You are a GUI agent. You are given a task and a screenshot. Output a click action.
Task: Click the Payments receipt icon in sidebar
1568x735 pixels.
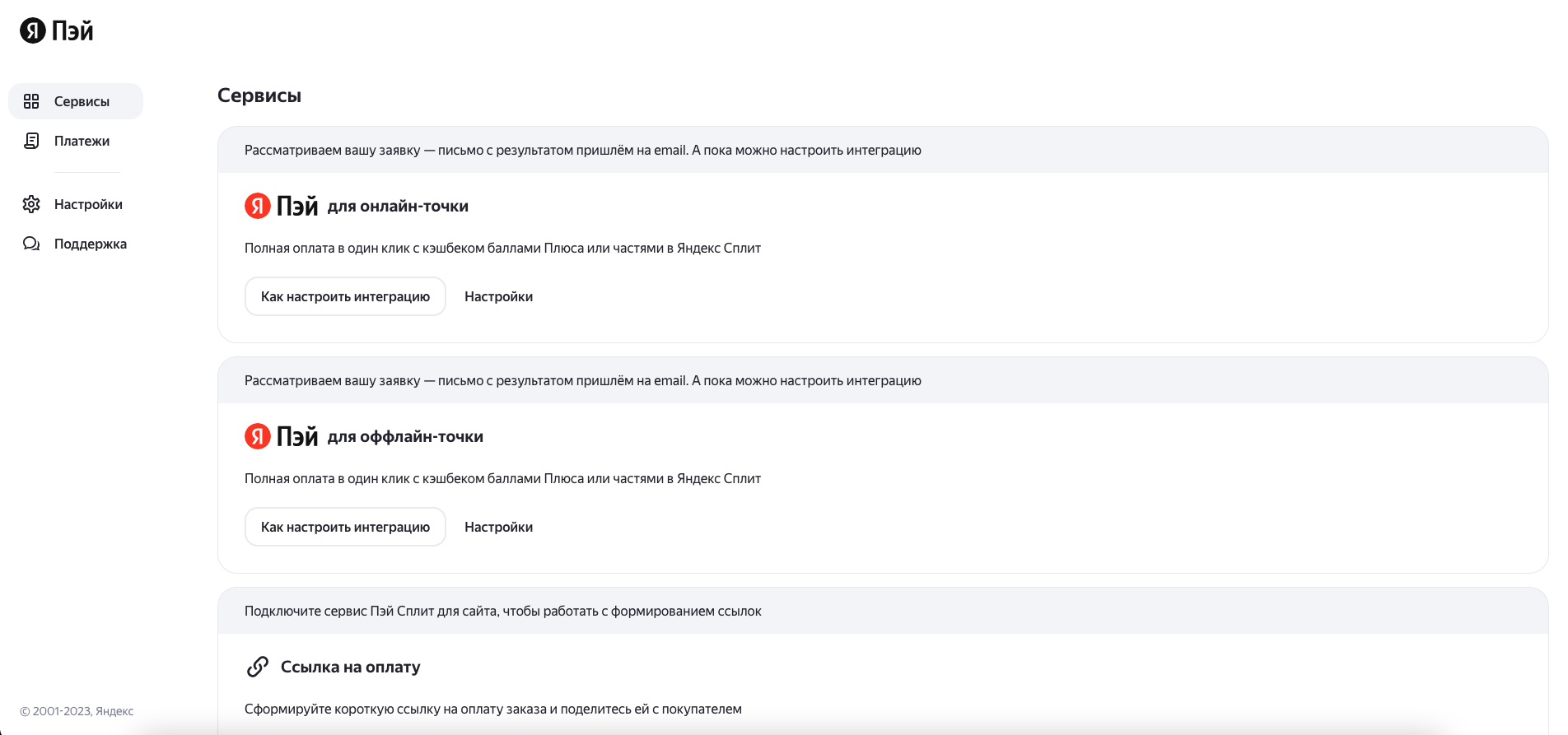tap(31, 141)
